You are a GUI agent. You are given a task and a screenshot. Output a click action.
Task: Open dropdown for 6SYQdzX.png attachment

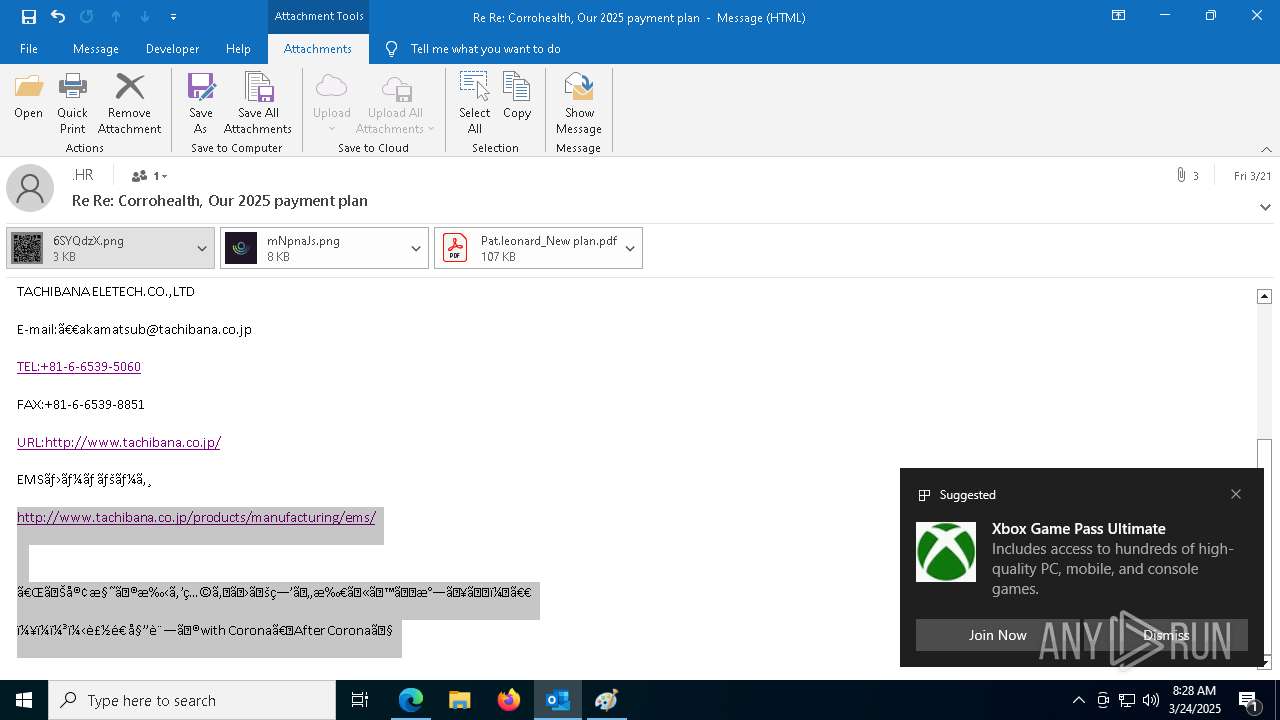pos(202,248)
